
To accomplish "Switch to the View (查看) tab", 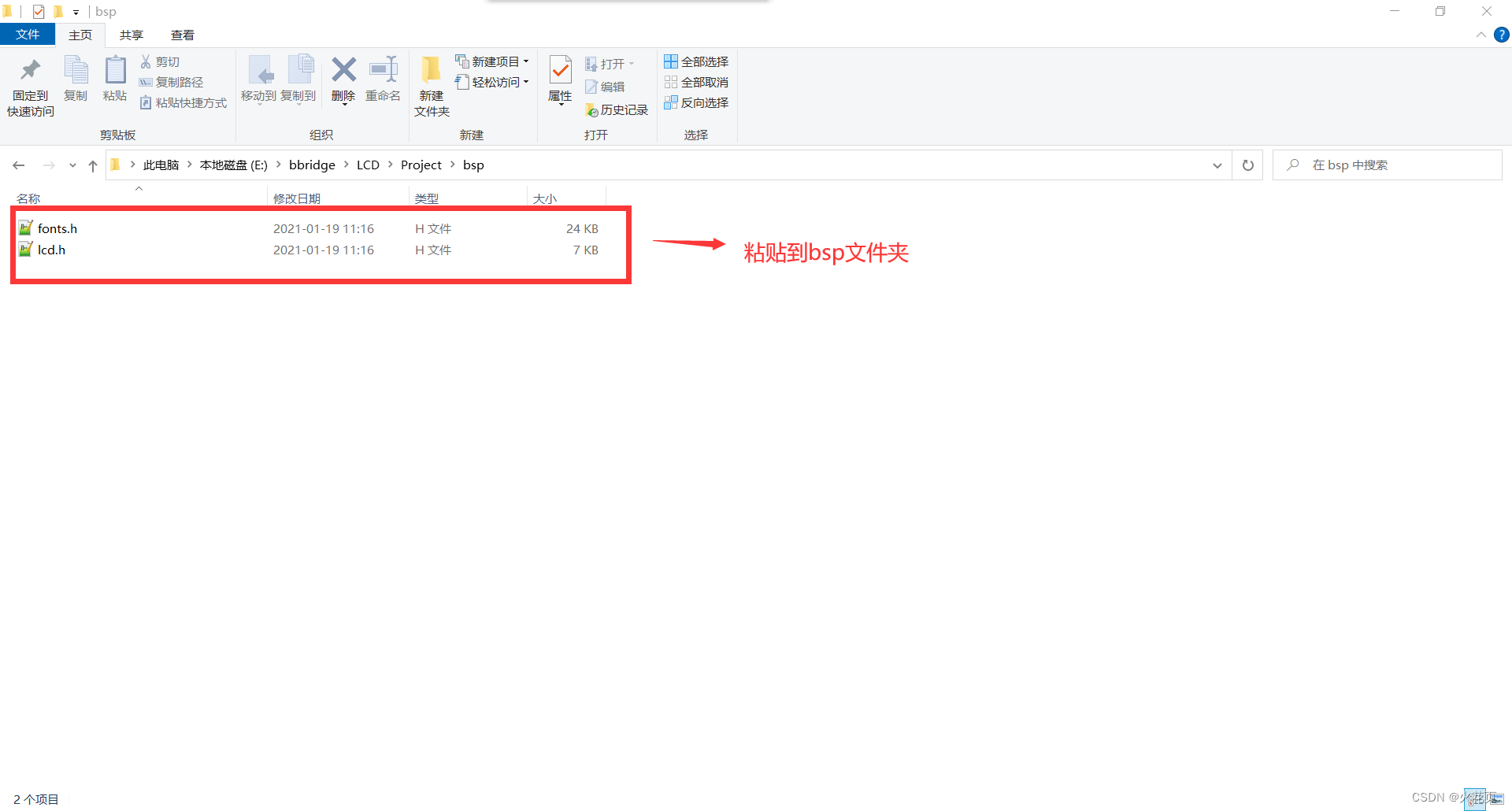I will [x=183, y=35].
